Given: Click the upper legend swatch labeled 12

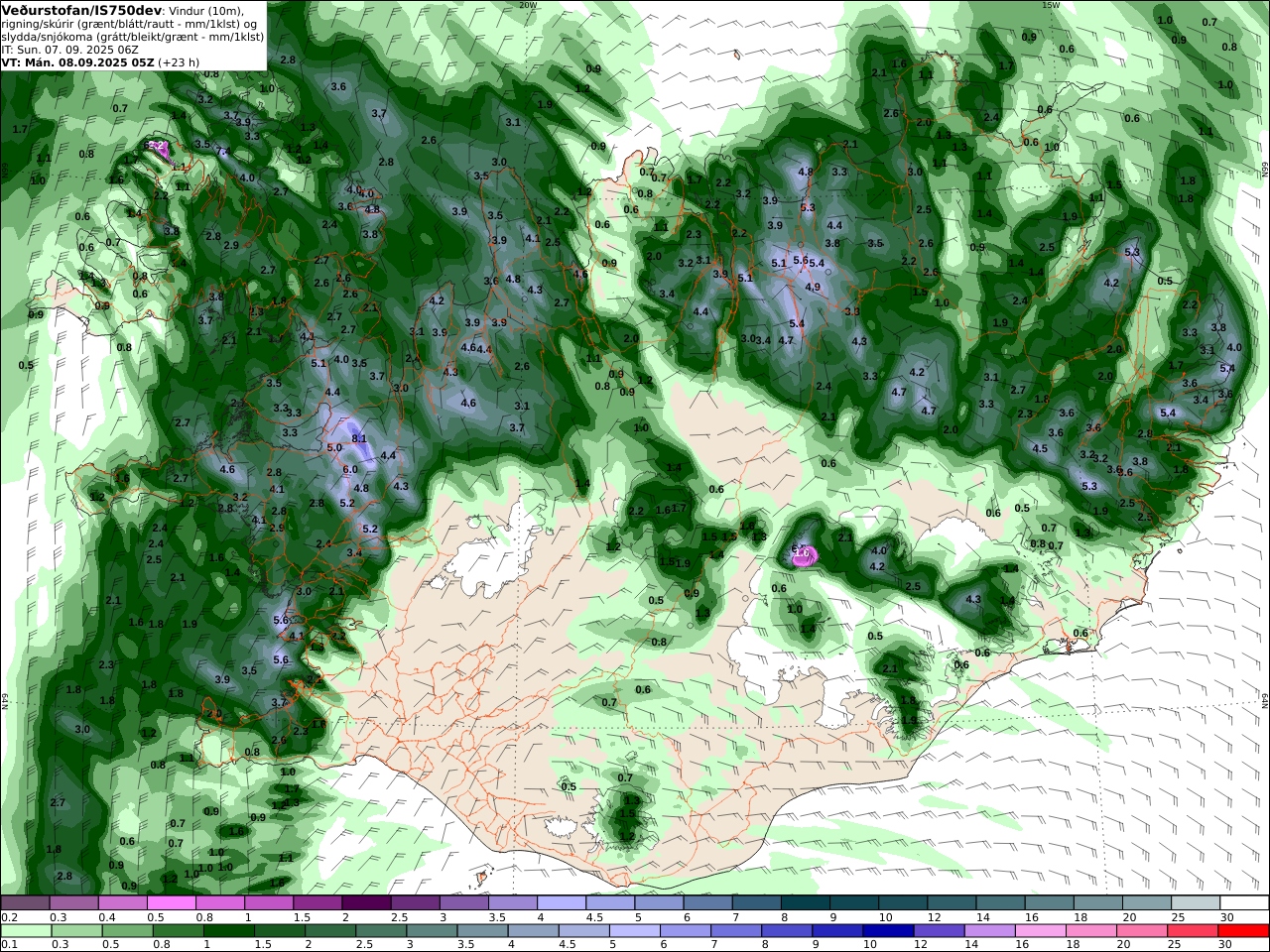Looking at the screenshot, I should tap(951, 902).
